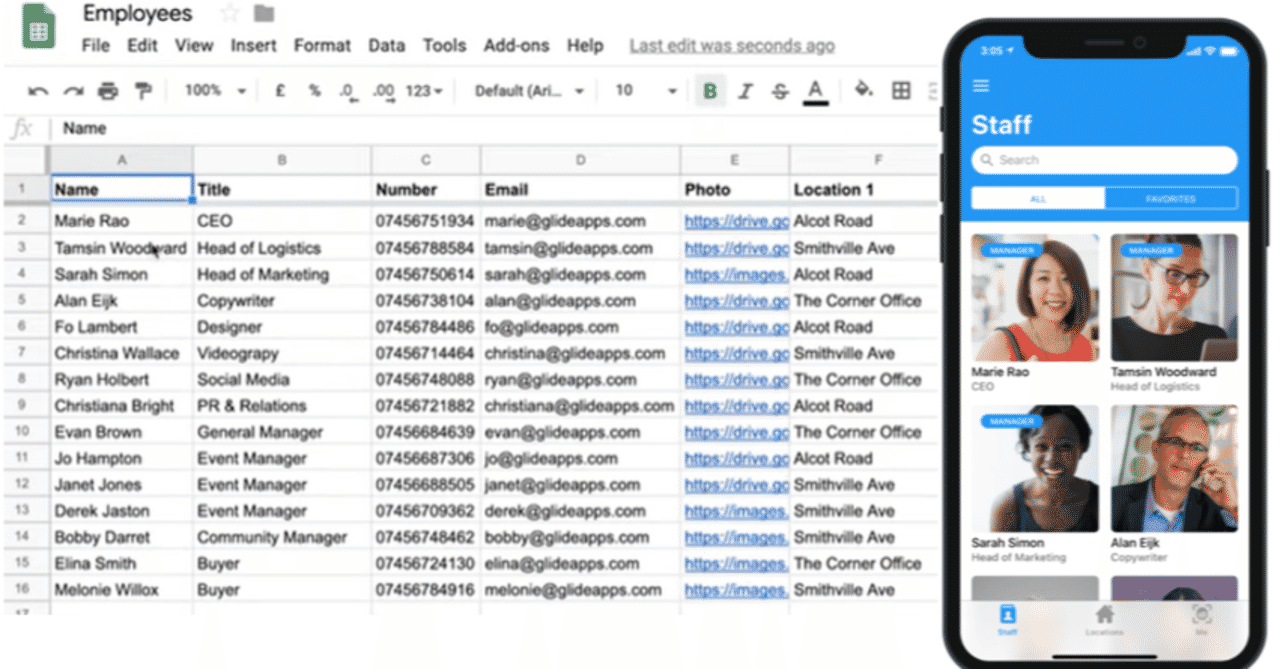Star the Employees document
This screenshot has height=669, width=1280.
click(230, 13)
